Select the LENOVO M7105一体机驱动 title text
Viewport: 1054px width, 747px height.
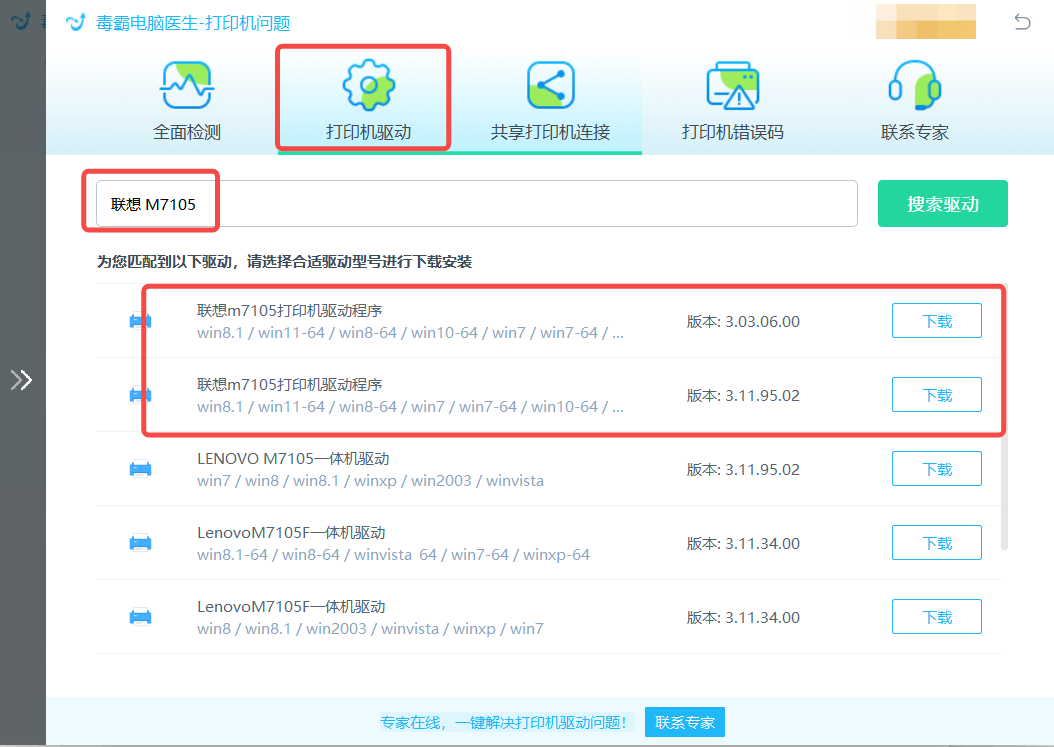[293, 459]
